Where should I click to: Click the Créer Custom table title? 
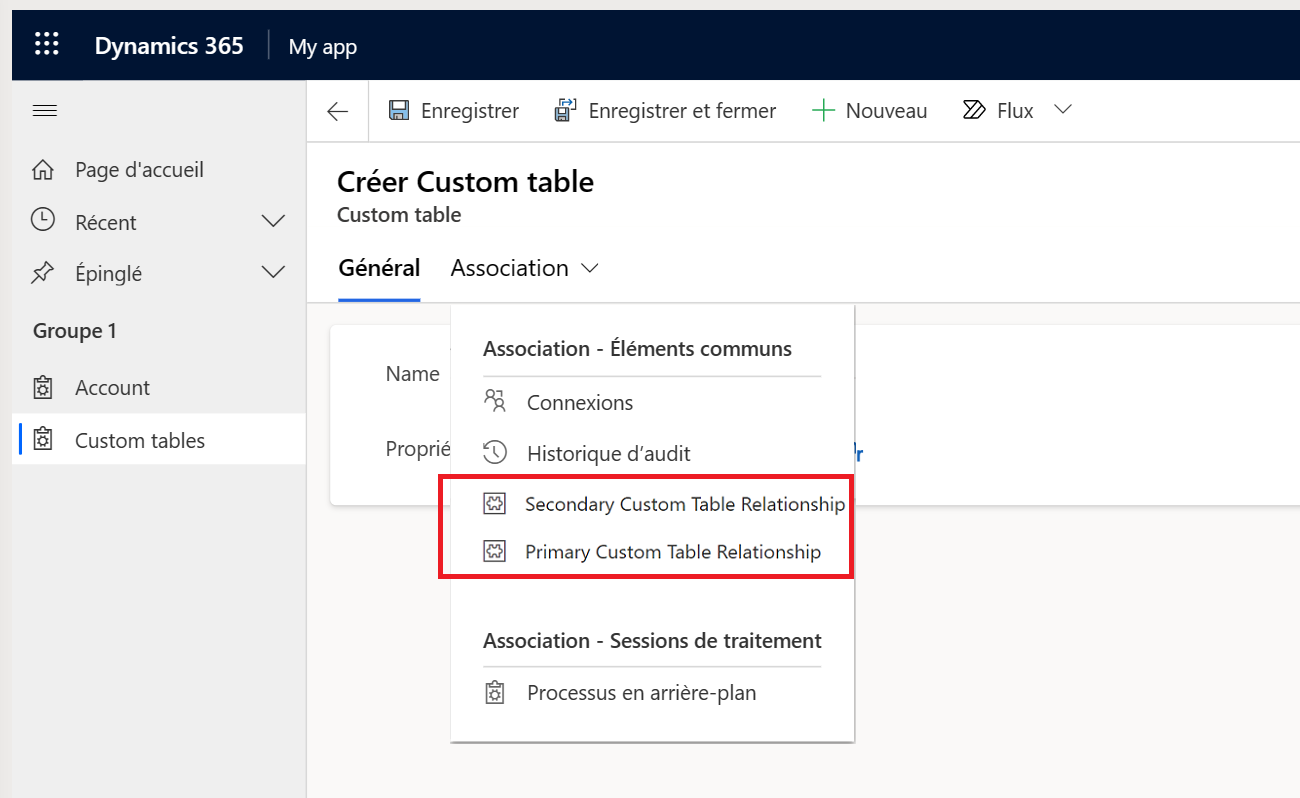(x=465, y=182)
